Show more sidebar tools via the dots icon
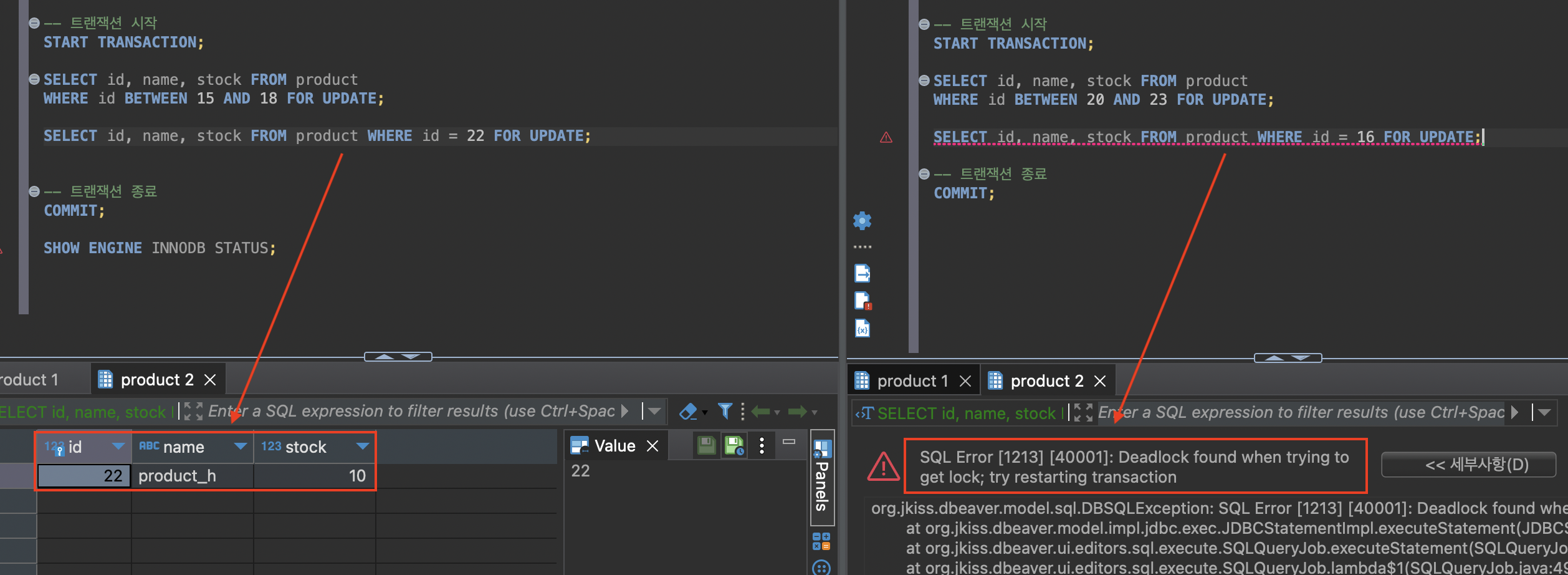1568x575 pixels. (x=863, y=247)
